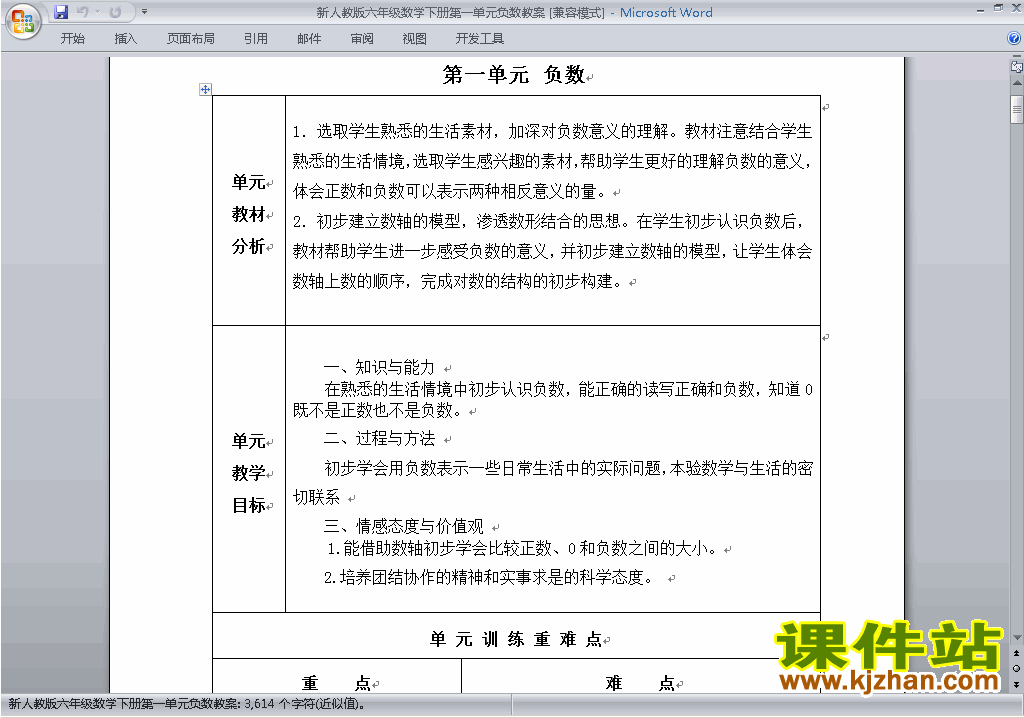Click the 单元 cell above 教材
The width and height of the screenshot is (1024, 718).
tap(249, 182)
